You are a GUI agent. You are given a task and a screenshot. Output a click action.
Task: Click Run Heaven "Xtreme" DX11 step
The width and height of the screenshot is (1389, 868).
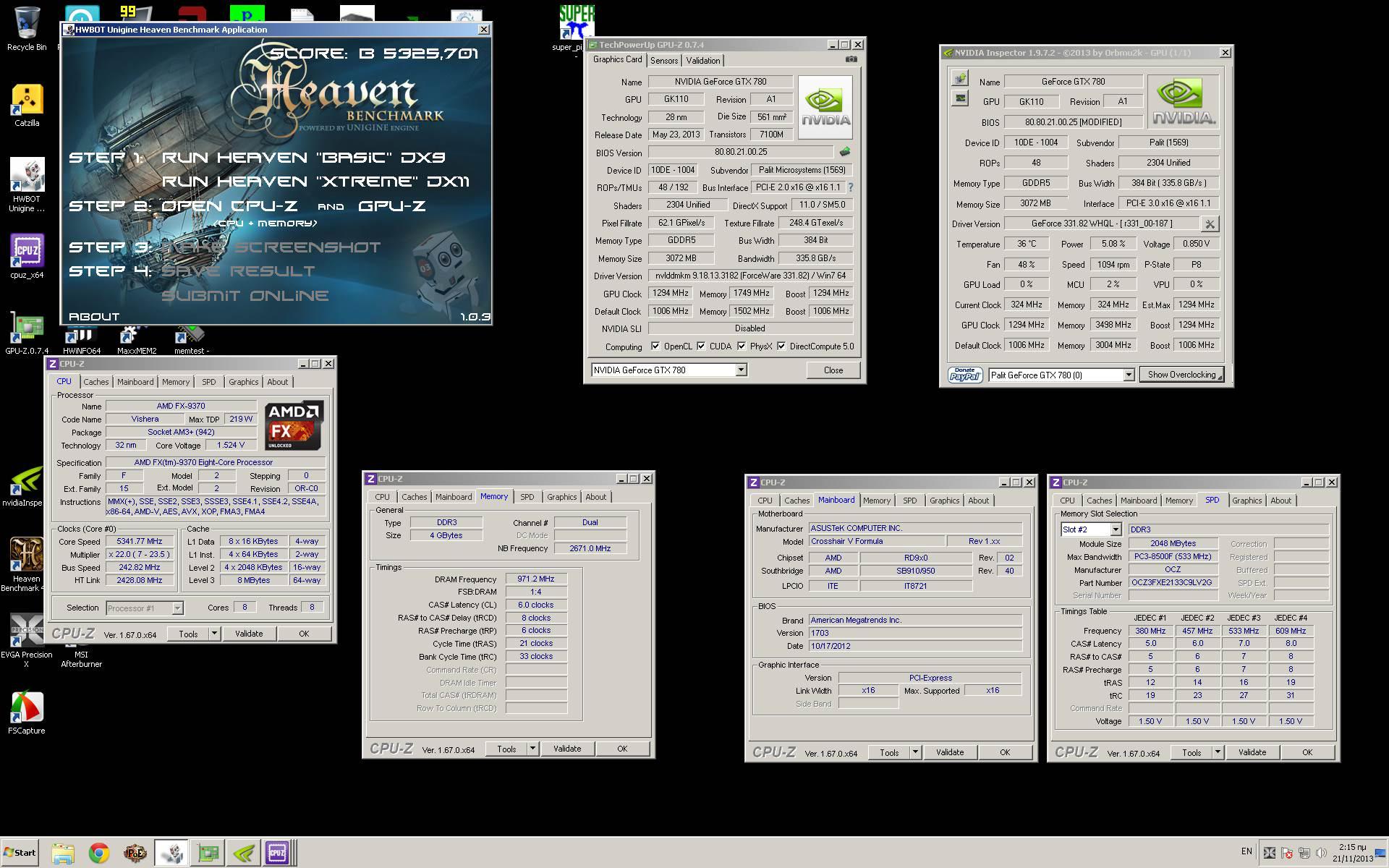[x=315, y=182]
